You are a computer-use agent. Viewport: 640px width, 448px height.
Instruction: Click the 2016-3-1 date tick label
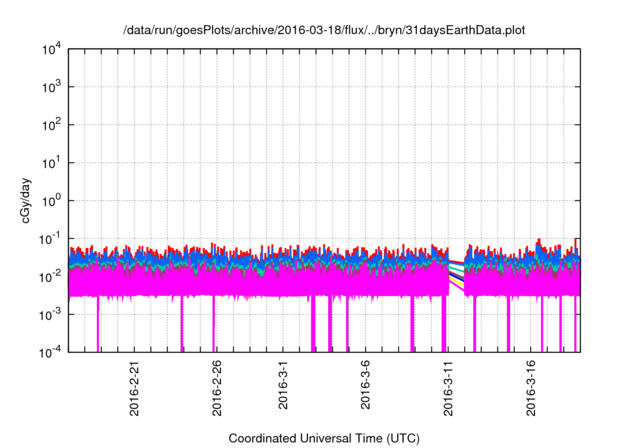tap(283, 385)
